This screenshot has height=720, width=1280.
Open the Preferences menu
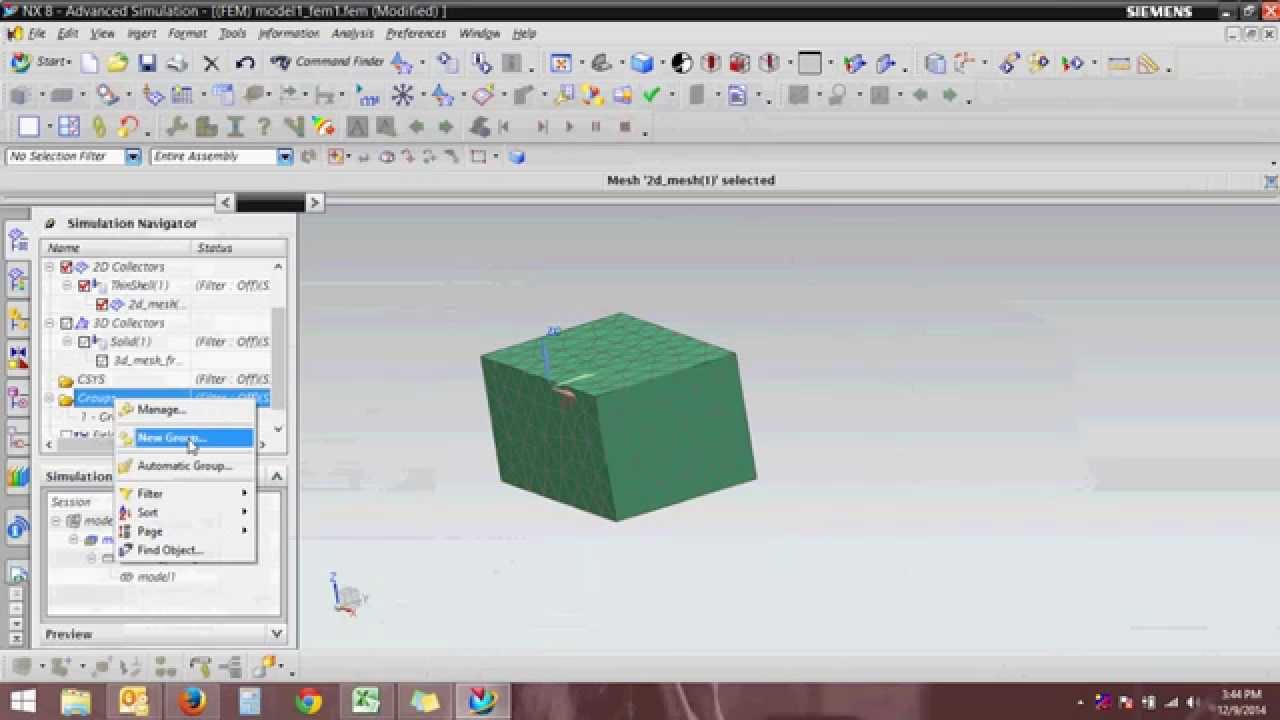pyautogui.click(x=416, y=33)
